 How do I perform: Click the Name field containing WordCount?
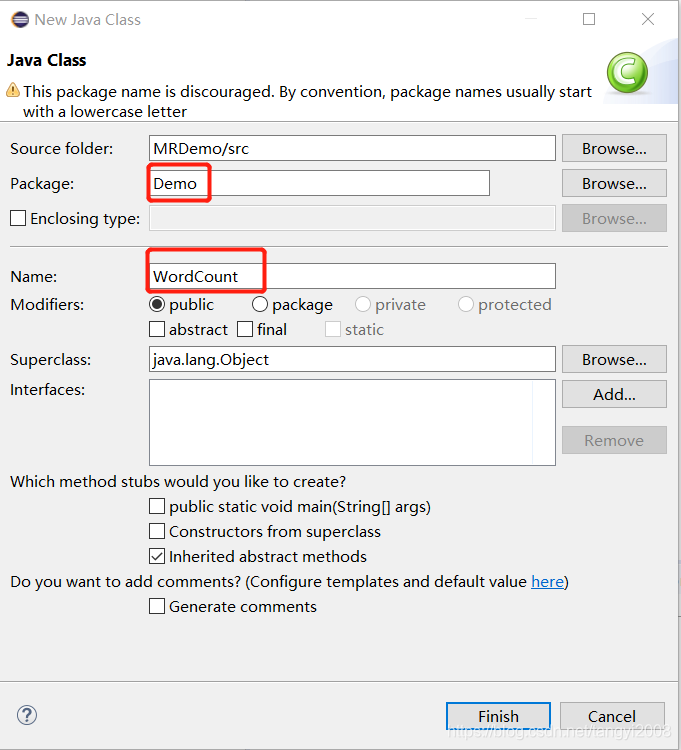point(352,276)
